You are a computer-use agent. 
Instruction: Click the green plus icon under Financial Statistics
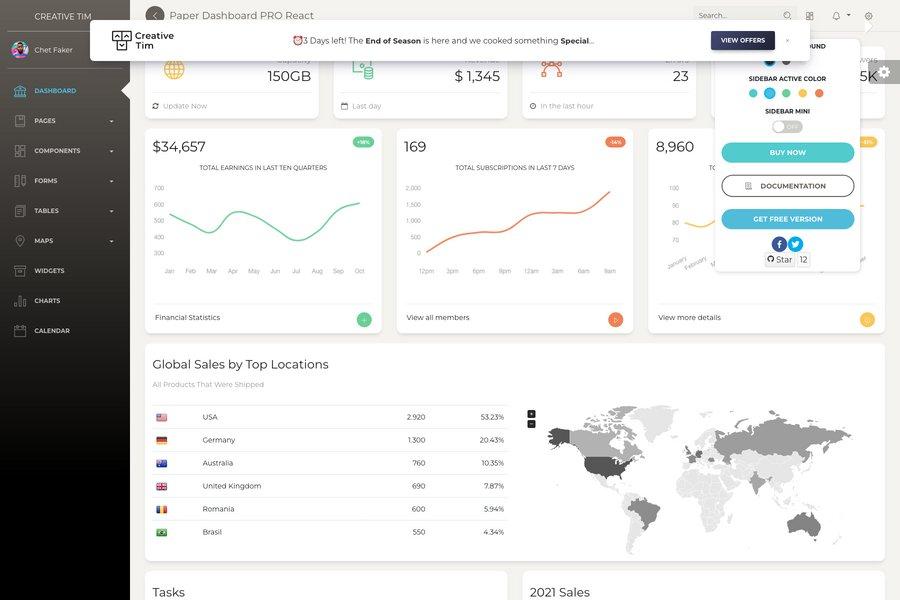click(364, 320)
